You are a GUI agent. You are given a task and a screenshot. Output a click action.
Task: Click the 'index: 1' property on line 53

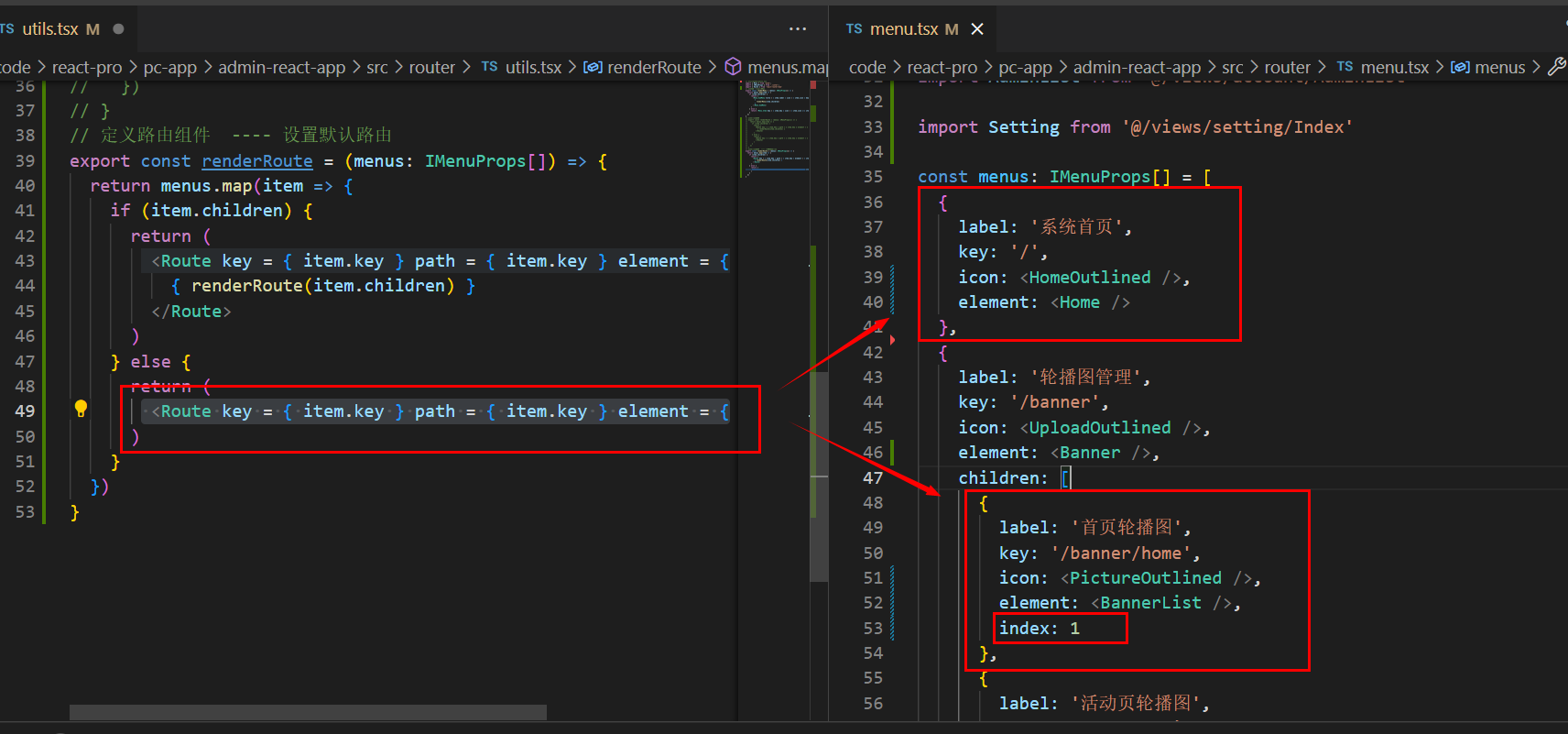(x=1040, y=629)
